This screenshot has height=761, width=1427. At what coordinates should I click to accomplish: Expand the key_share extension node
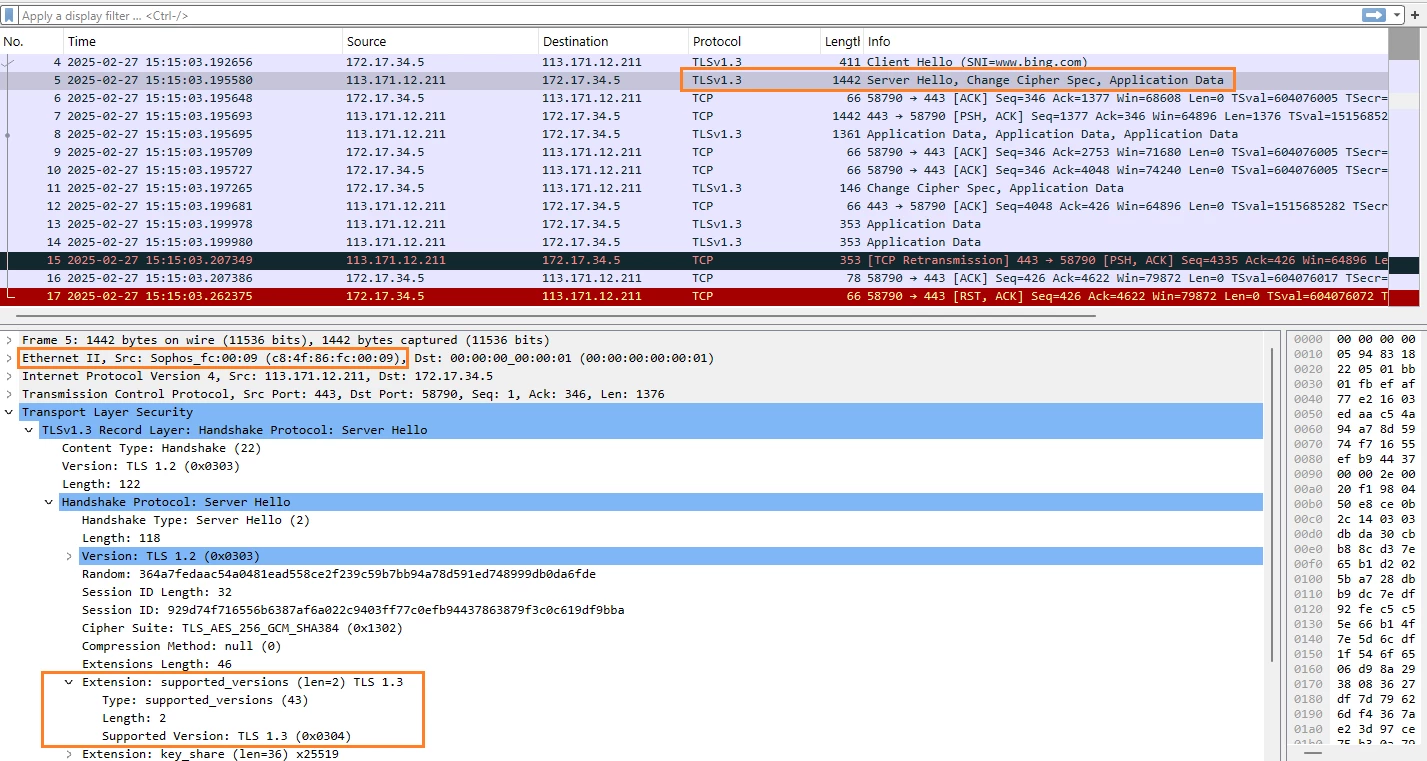coord(69,754)
